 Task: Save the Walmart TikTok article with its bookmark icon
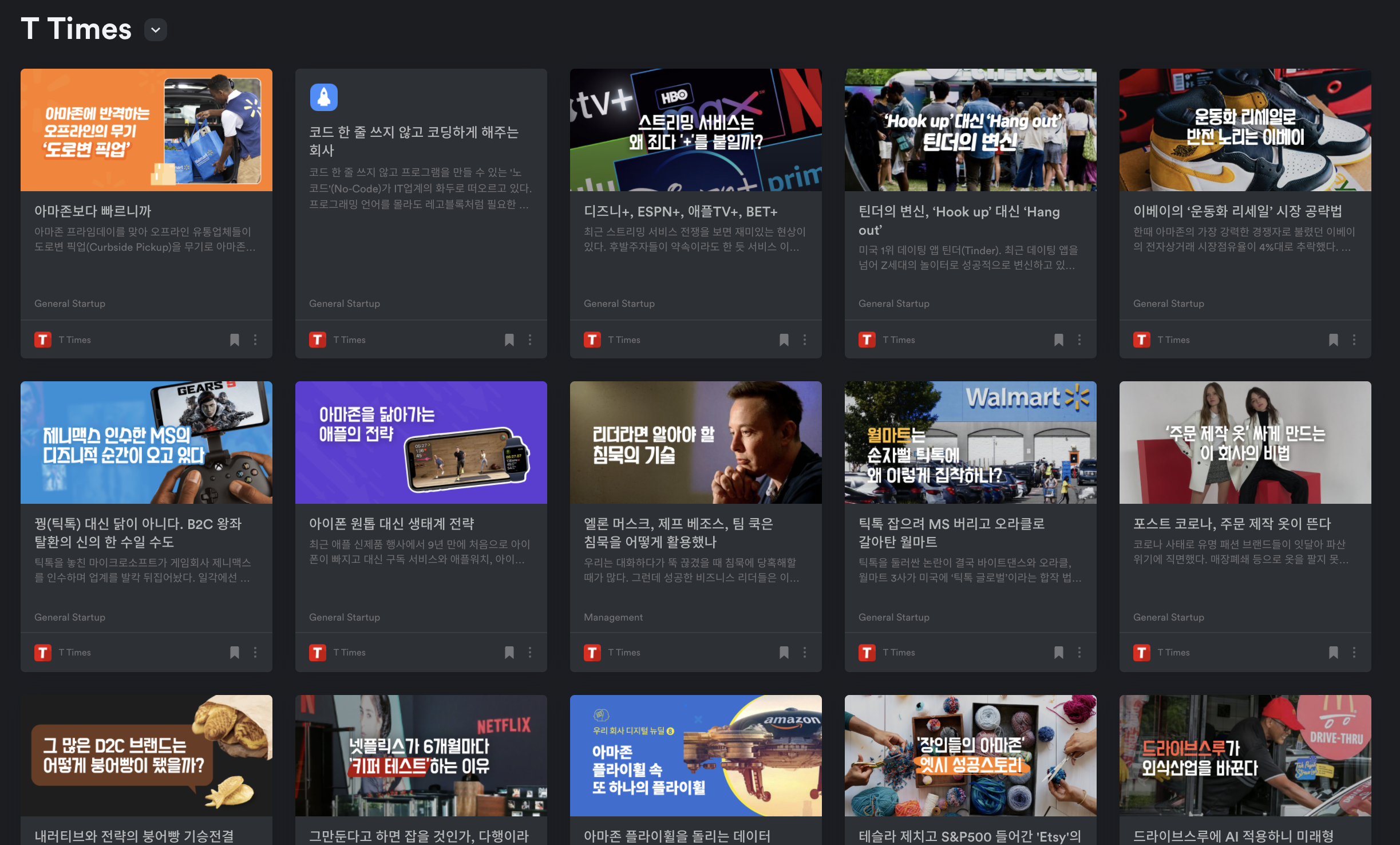pos(1059,653)
